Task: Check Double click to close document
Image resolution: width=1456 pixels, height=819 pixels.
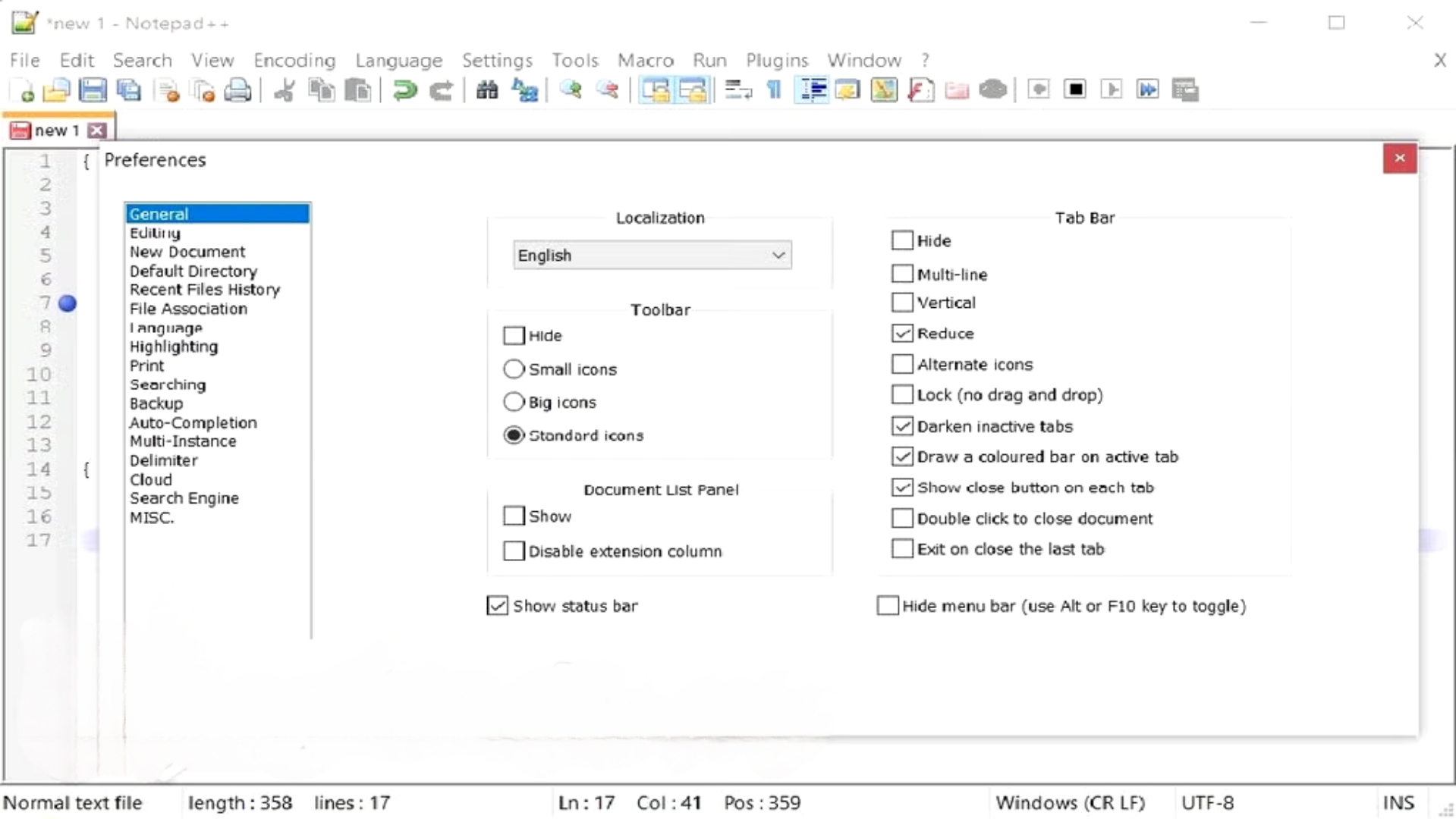Action: point(901,518)
